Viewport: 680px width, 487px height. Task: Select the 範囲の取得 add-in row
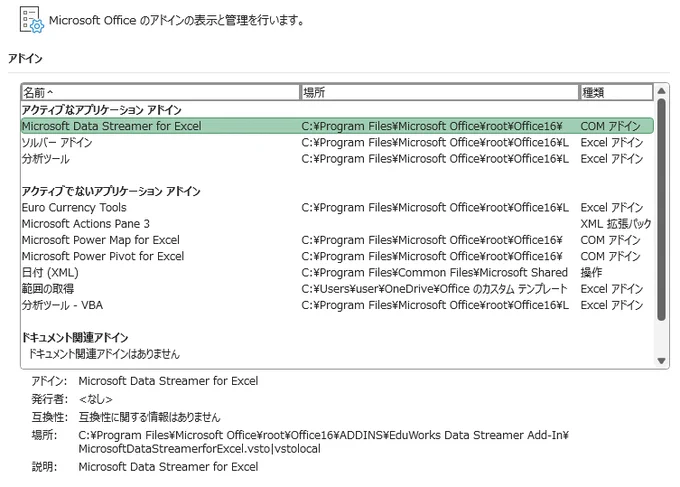[337, 289]
